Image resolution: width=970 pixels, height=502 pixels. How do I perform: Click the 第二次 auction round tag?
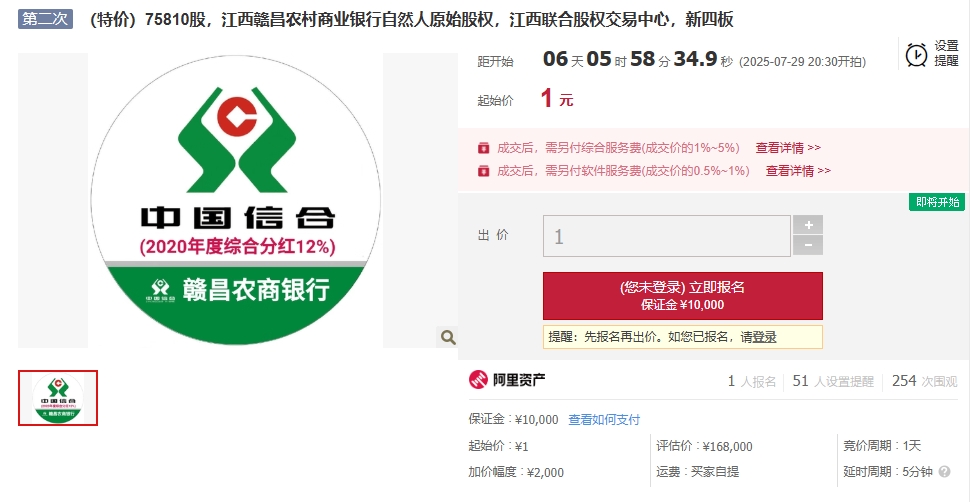pyautogui.click(x=45, y=19)
